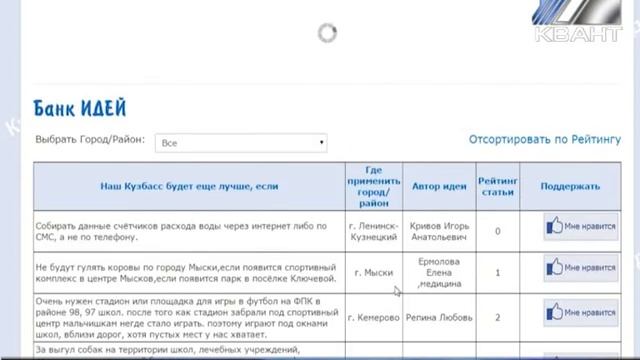The width and height of the screenshot is (640, 360).
Task: Click column header "Наш Кузбасс будет еще лучше, если"
Action: pyautogui.click(x=189, y=187)
